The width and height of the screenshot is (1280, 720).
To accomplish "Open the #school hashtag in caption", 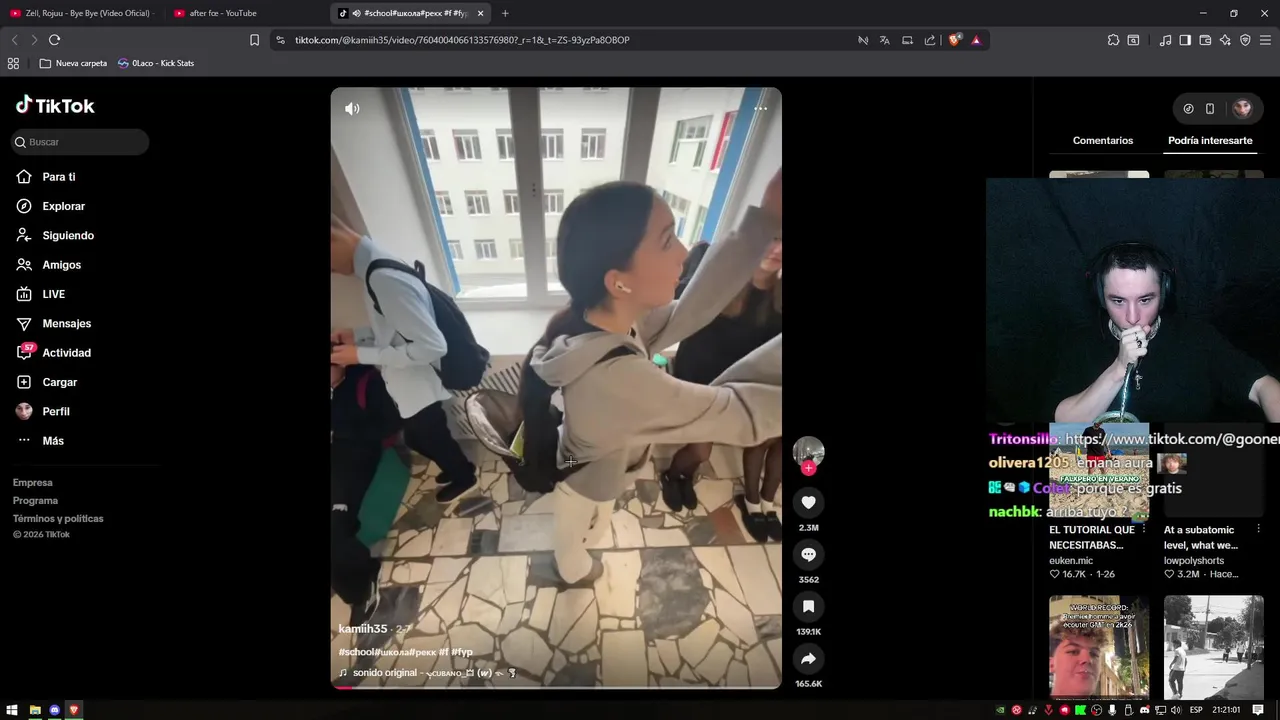I will [x=356, y=652].
